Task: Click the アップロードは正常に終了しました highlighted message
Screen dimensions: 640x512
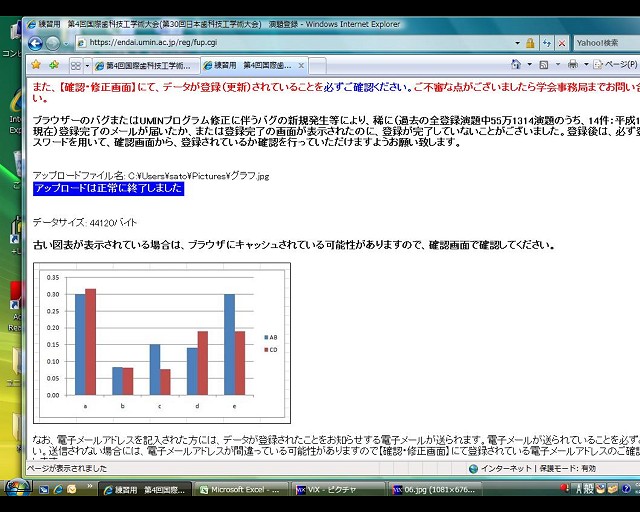Action: coord(108,188)
